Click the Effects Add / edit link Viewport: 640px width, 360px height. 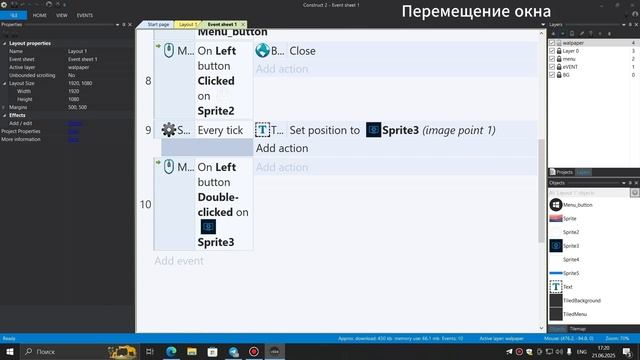point(75,123)
